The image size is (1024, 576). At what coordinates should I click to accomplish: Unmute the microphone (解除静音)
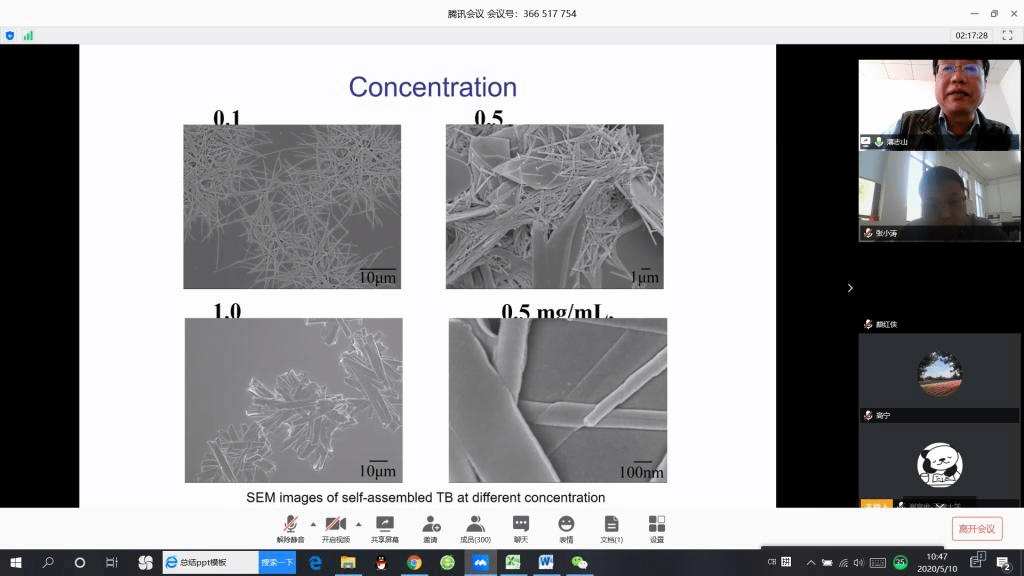(x=292, y=526)
